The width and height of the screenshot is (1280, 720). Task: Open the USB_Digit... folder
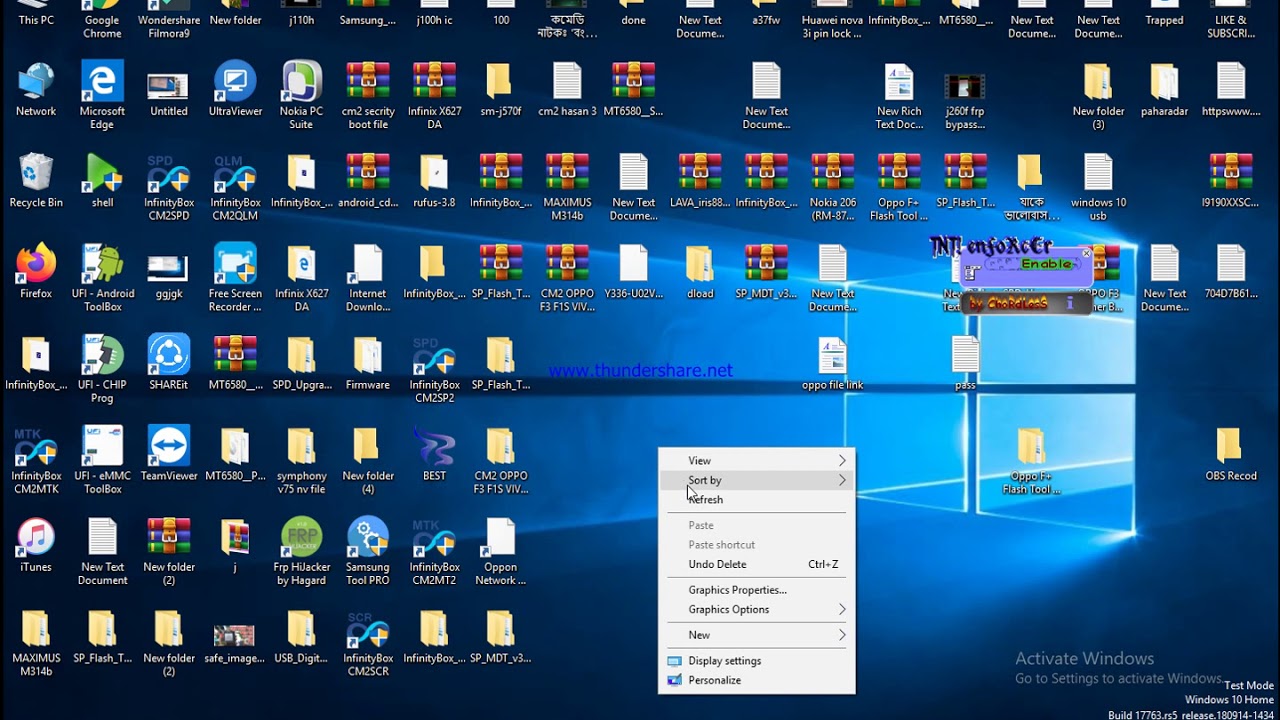(301, 628)
